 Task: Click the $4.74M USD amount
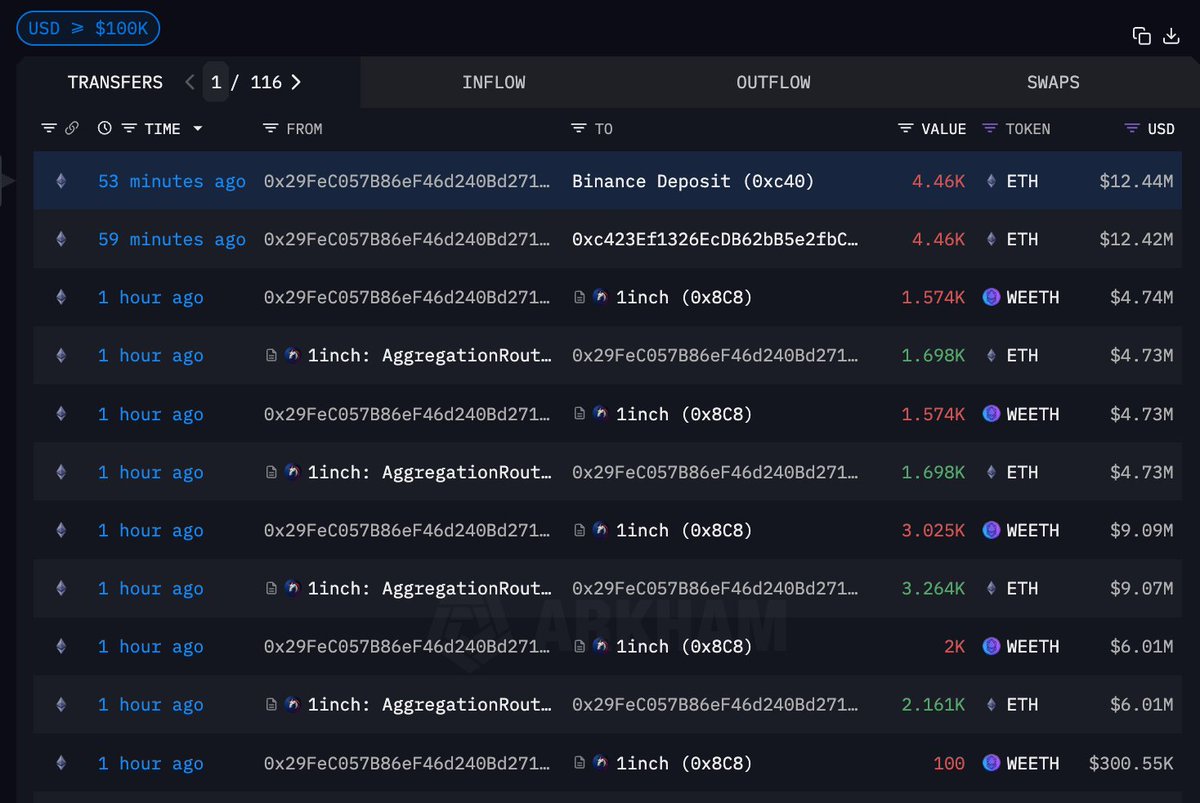(1142, 297)
